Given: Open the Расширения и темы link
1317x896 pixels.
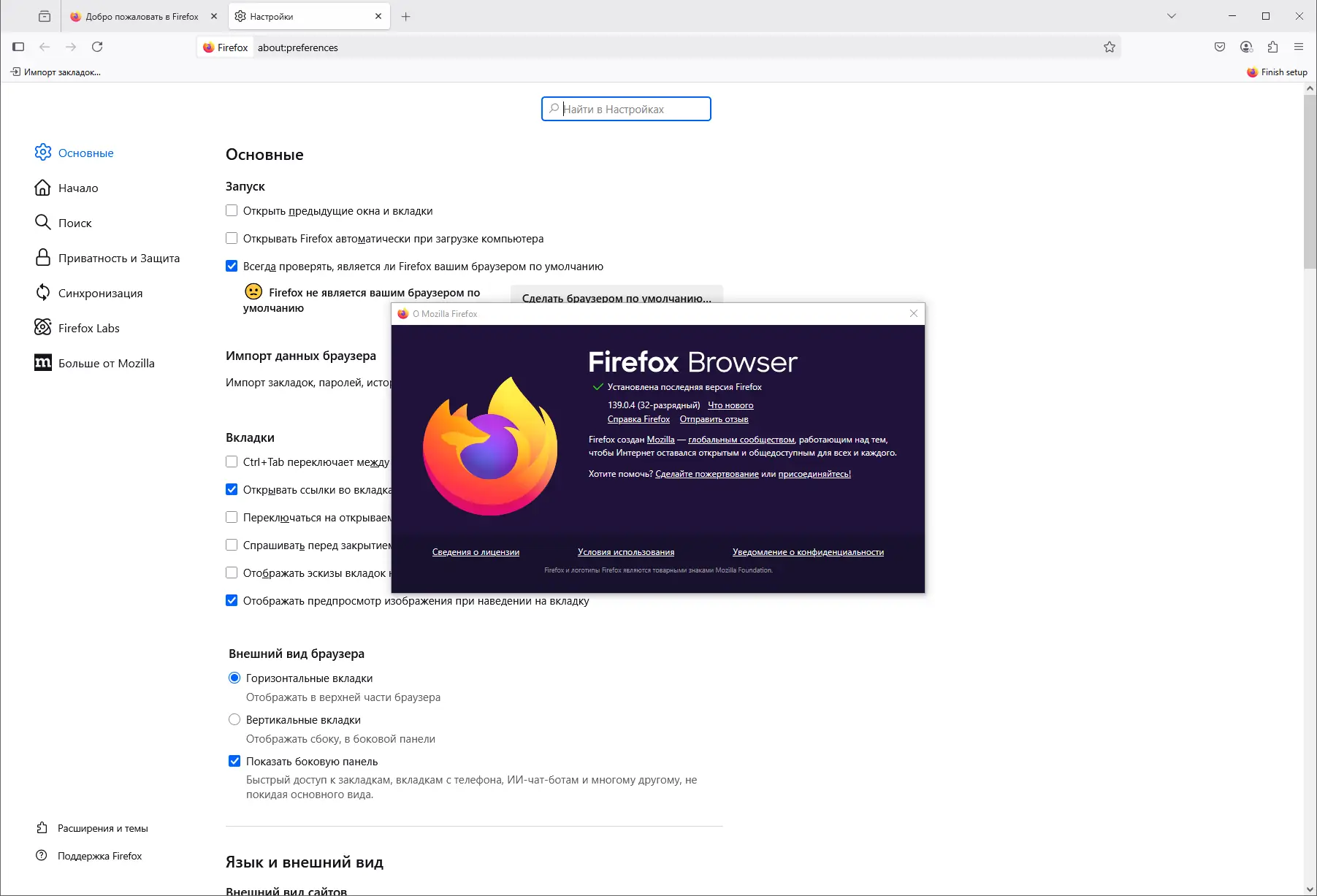Looking at the screenshot, I should point(103,828).
